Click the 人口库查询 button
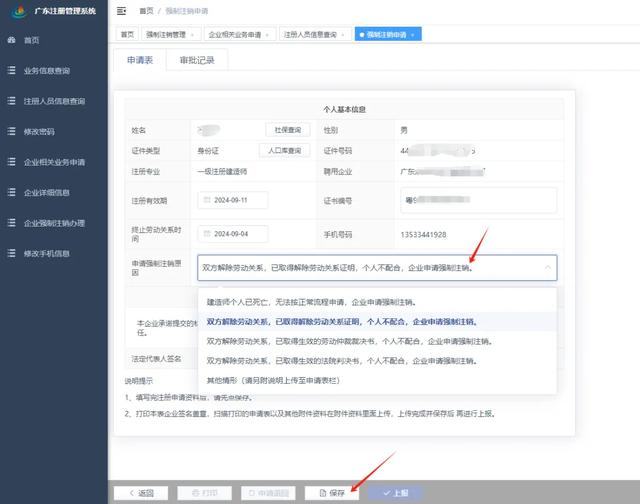Viewport: 640px width, 504px height. [284, 151]
